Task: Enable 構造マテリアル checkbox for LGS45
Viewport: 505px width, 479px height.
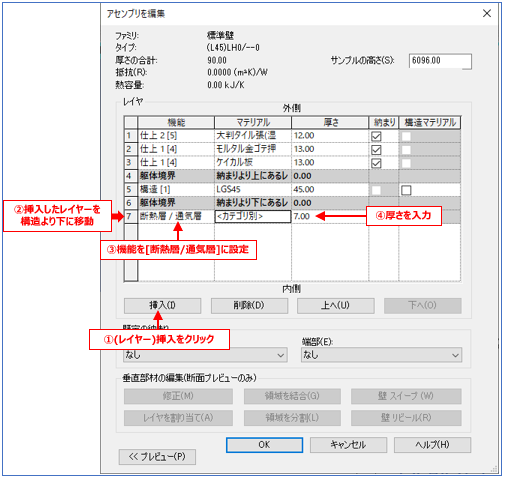Action: click(x=406, y=190)
